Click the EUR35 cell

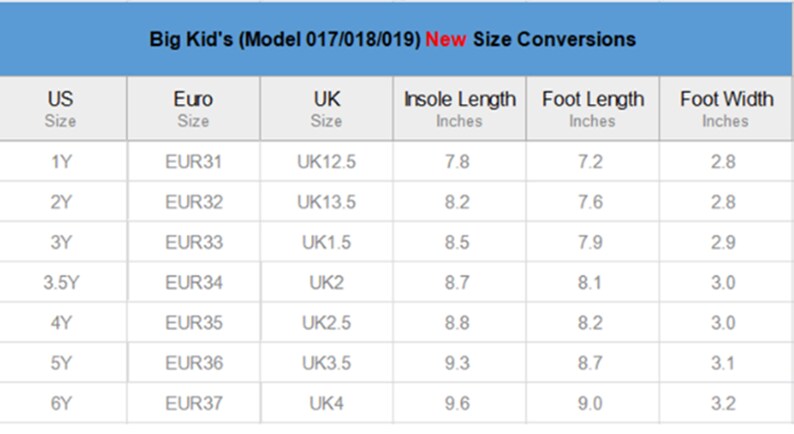point(193,323)
